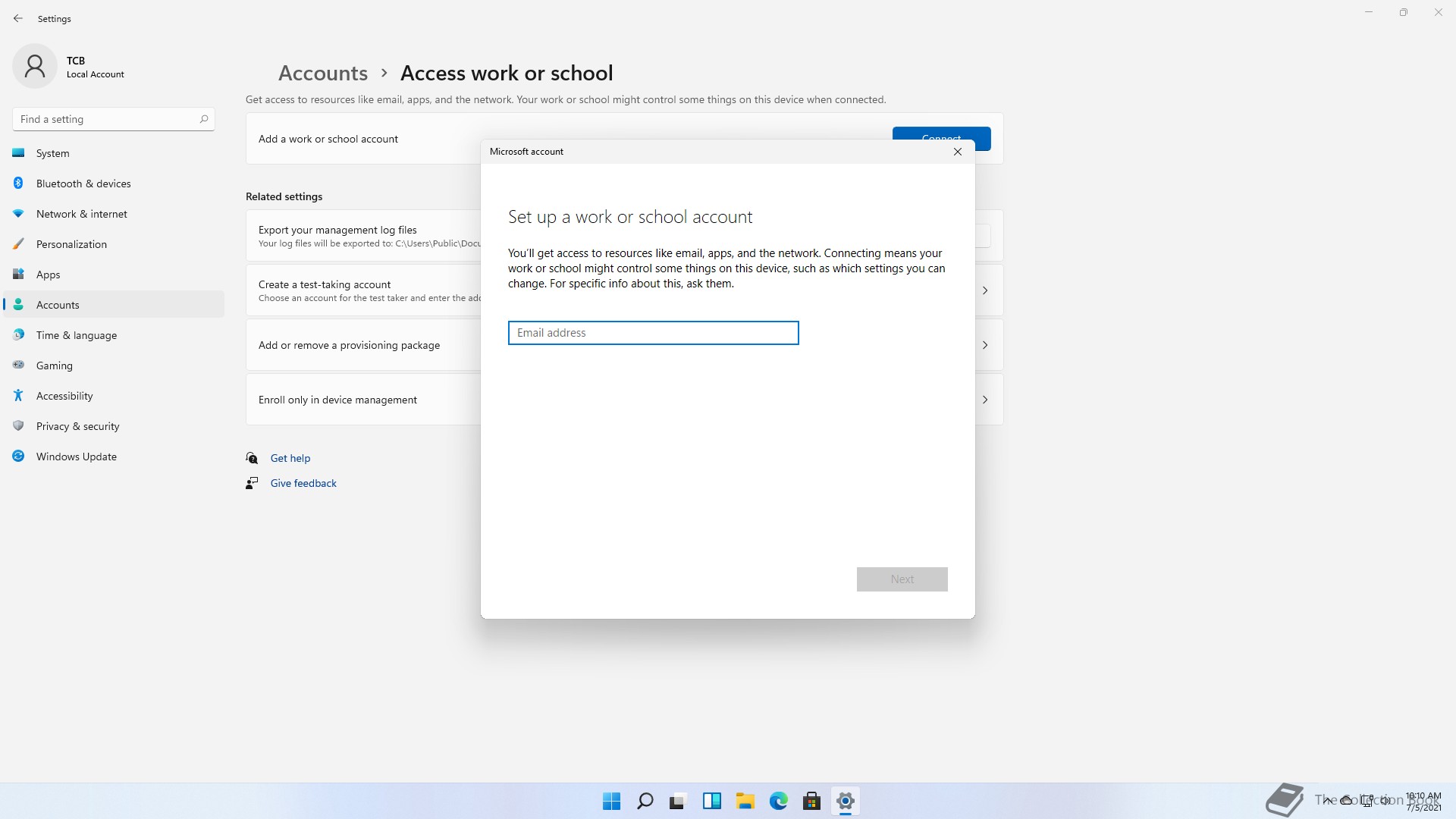The width and height of the screenshot is (1456, 819).
Task: Click the System monitor icon in sidebar
Action: click(x=19, y=153)
